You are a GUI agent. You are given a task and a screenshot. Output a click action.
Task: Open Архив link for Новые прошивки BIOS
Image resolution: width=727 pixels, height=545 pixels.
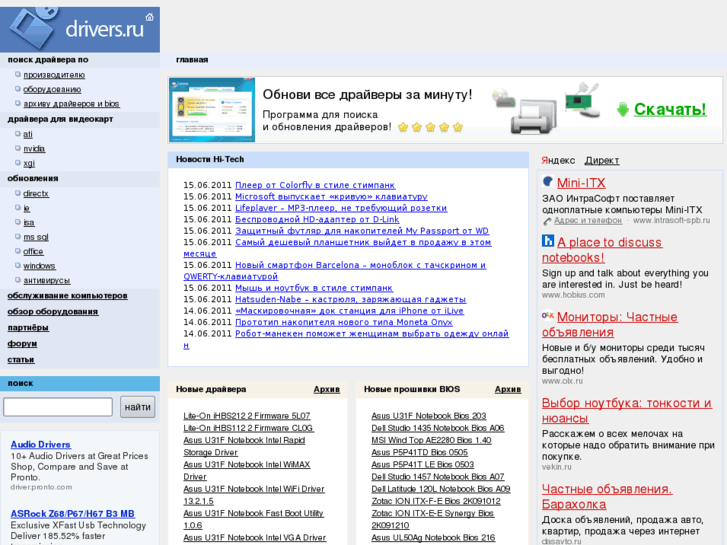pyautogui.click(x=508, y=389)
